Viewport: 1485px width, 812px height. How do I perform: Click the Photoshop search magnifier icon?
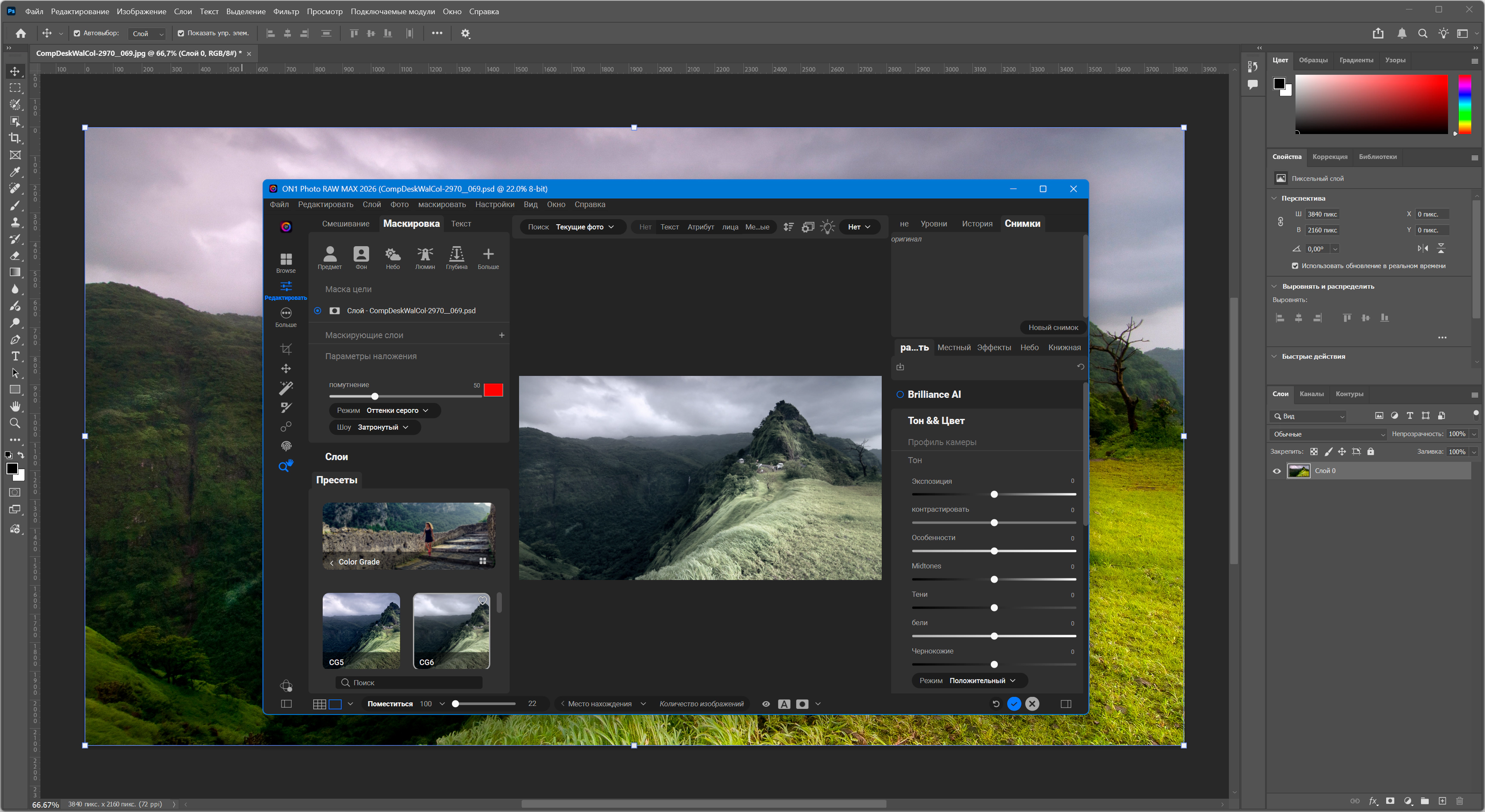(1422, 34)
